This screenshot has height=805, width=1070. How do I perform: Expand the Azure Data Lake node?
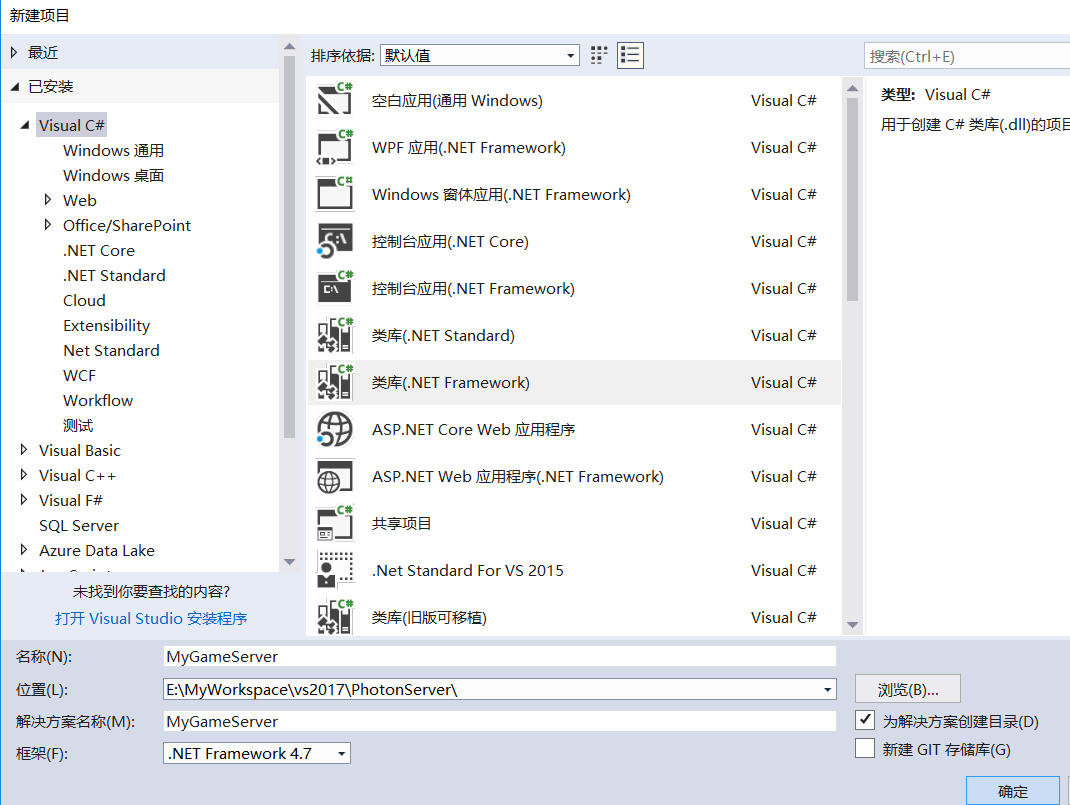pyautogui.click(x=24, y=550)
